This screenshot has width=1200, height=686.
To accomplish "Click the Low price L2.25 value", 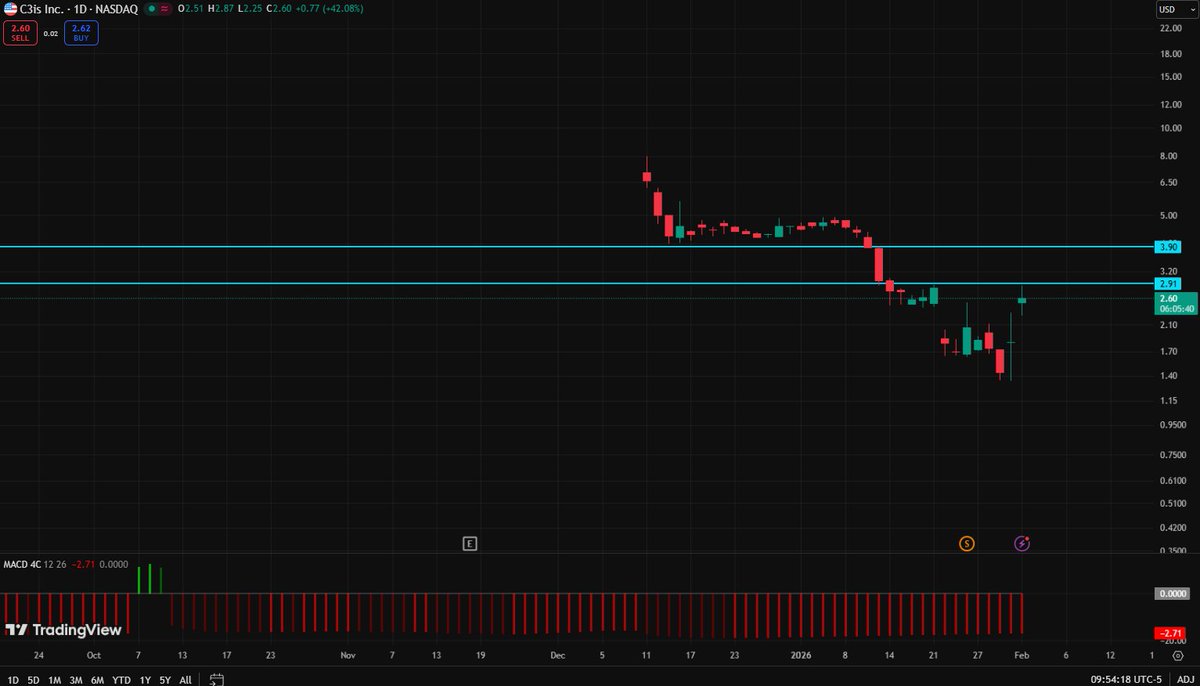I will click(x=249, y=8).
